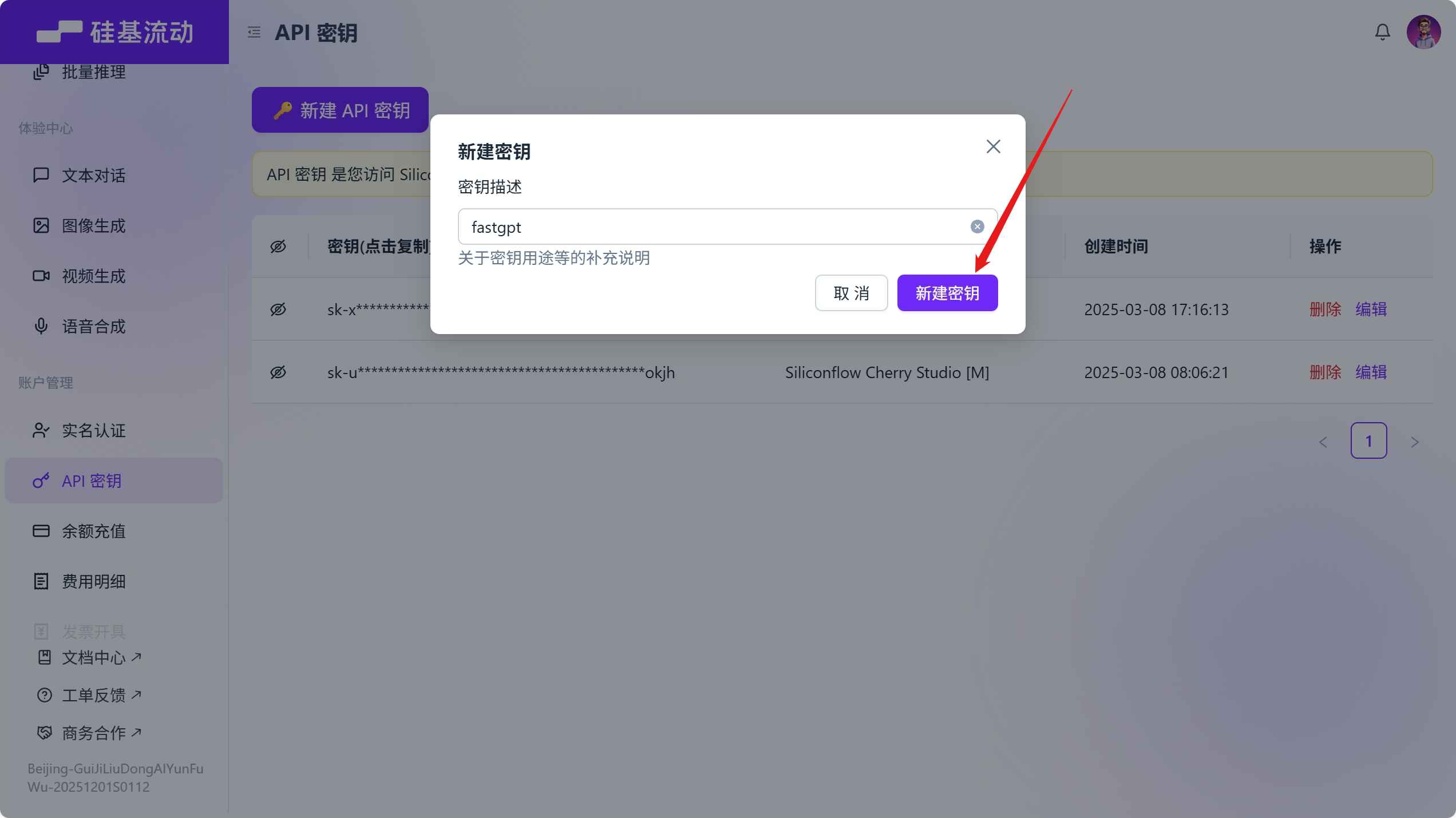
Task: Click the 余额充值 card icon
Action: tap(41, 531)
